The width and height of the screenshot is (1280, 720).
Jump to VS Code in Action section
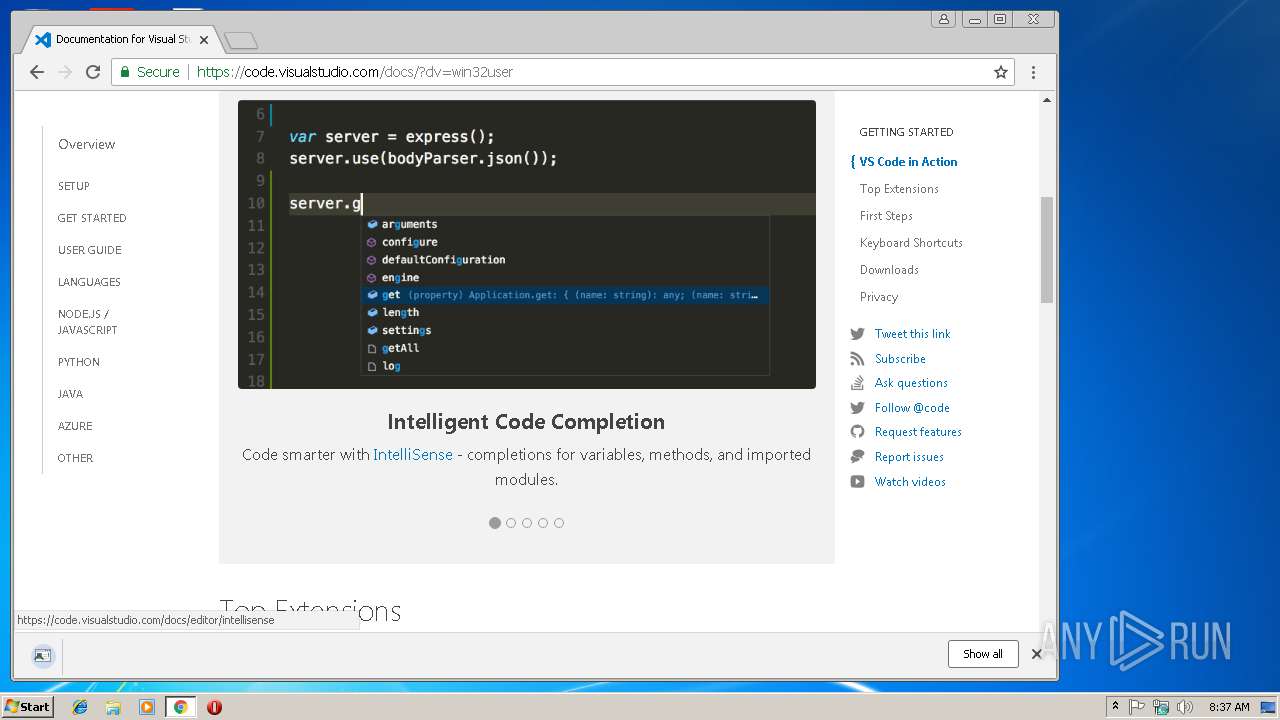click(x=908, y=162)
